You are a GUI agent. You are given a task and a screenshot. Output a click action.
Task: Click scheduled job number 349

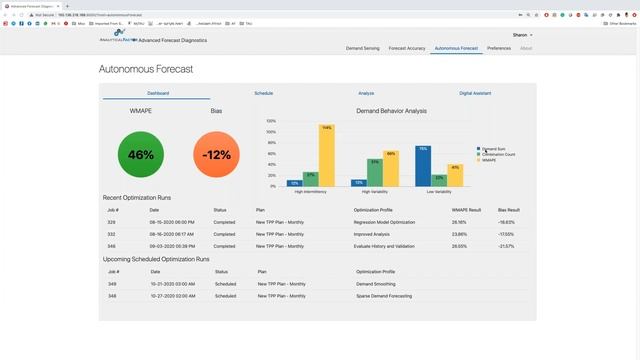coord(112,284)
